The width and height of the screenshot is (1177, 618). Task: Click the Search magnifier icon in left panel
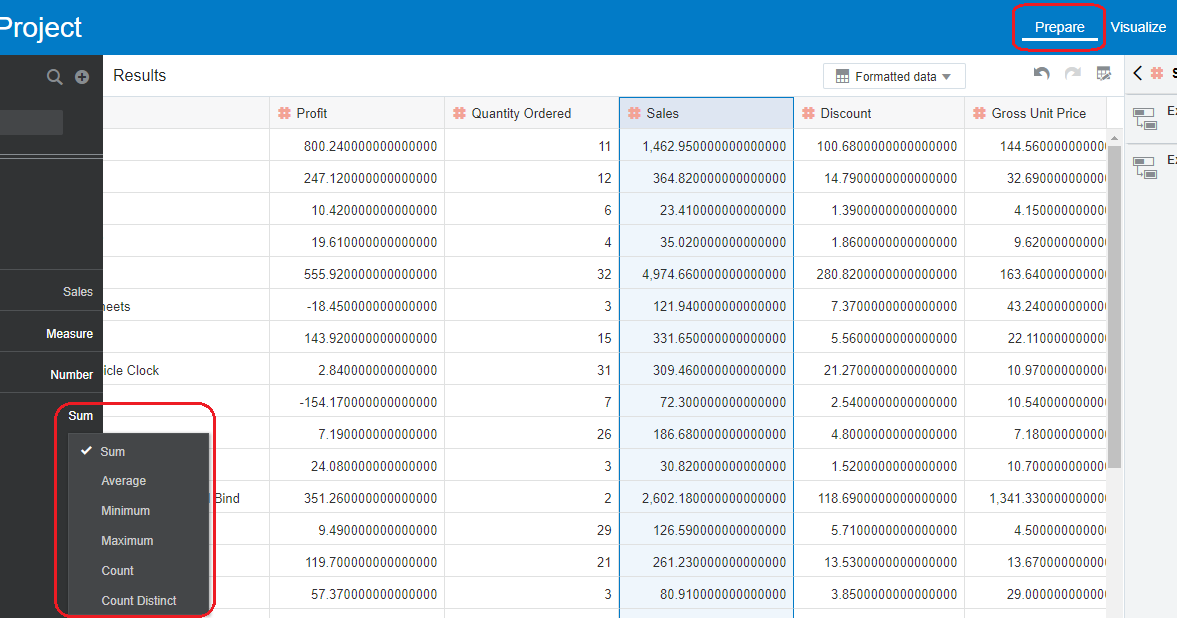54,76
